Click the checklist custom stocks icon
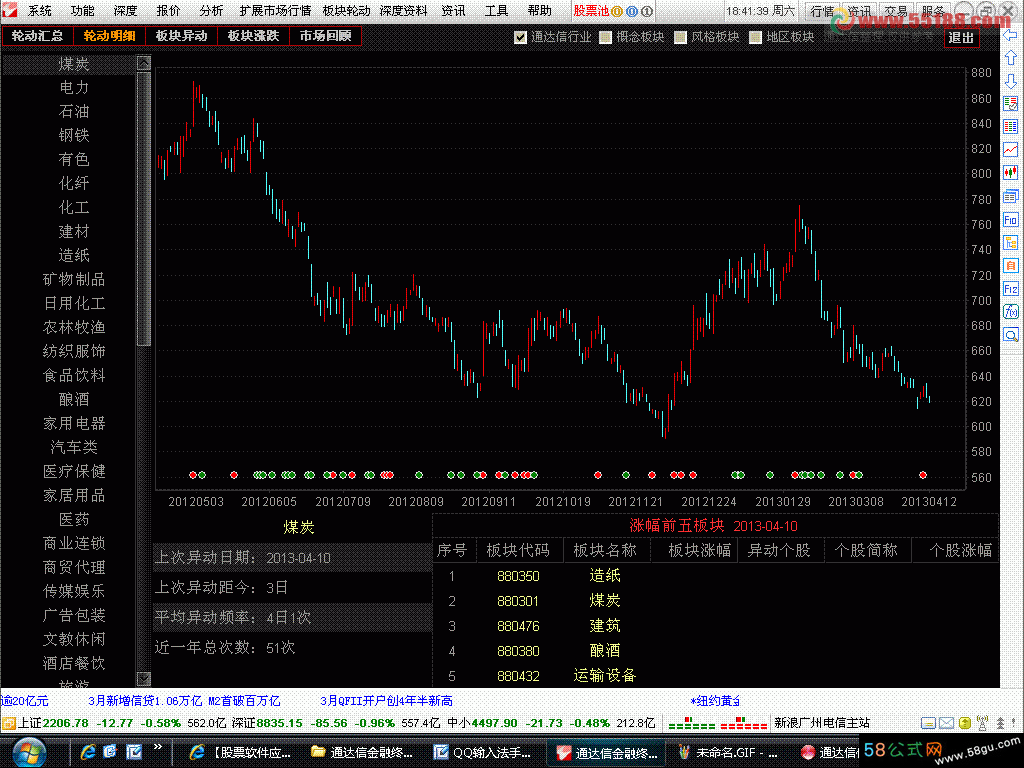This screenshot has height=768, width=1024. click(1011, 104)
